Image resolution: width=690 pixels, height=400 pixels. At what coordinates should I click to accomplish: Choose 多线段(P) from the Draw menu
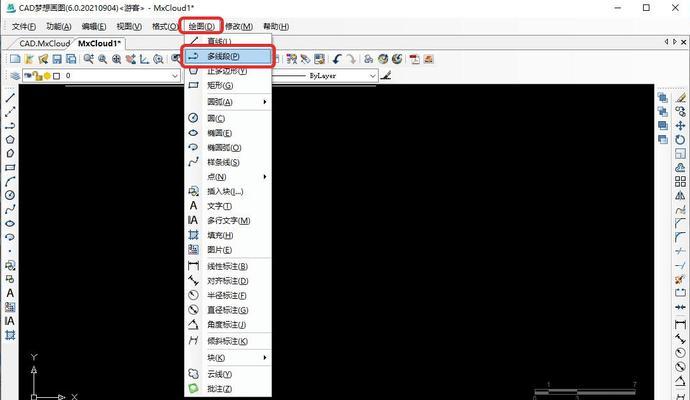click(x=228, y=56)
